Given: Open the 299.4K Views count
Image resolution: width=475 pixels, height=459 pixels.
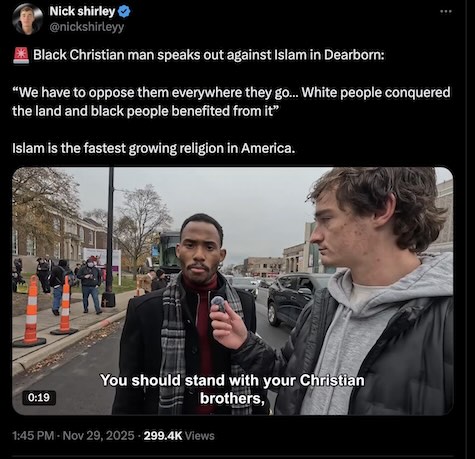Looking at the screenshot, I should [x=179, y=436].
